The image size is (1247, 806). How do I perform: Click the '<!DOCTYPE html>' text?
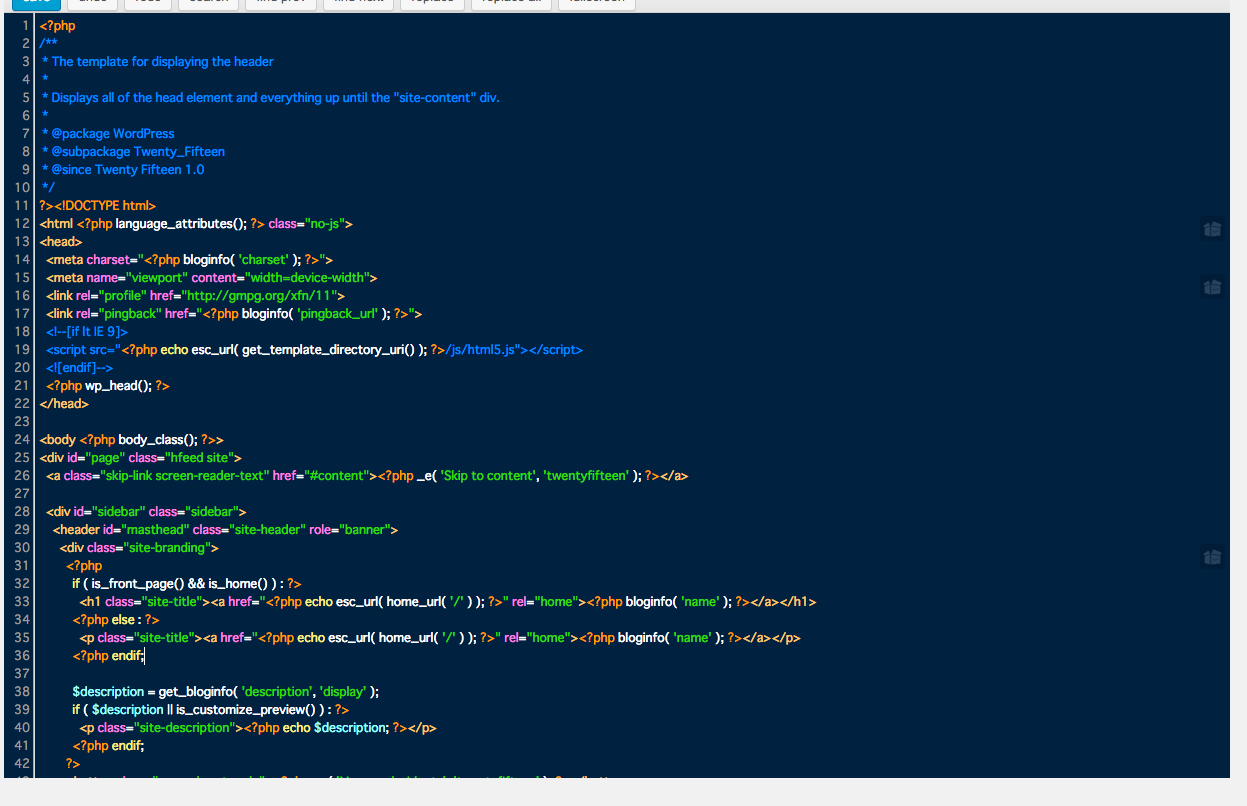(x=106, y=205)
